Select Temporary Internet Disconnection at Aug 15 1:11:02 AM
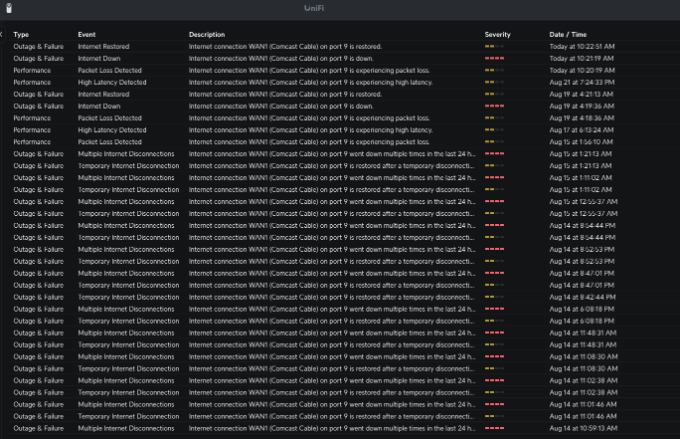Screen dimensions: 680x439 [x=128, y=190]
